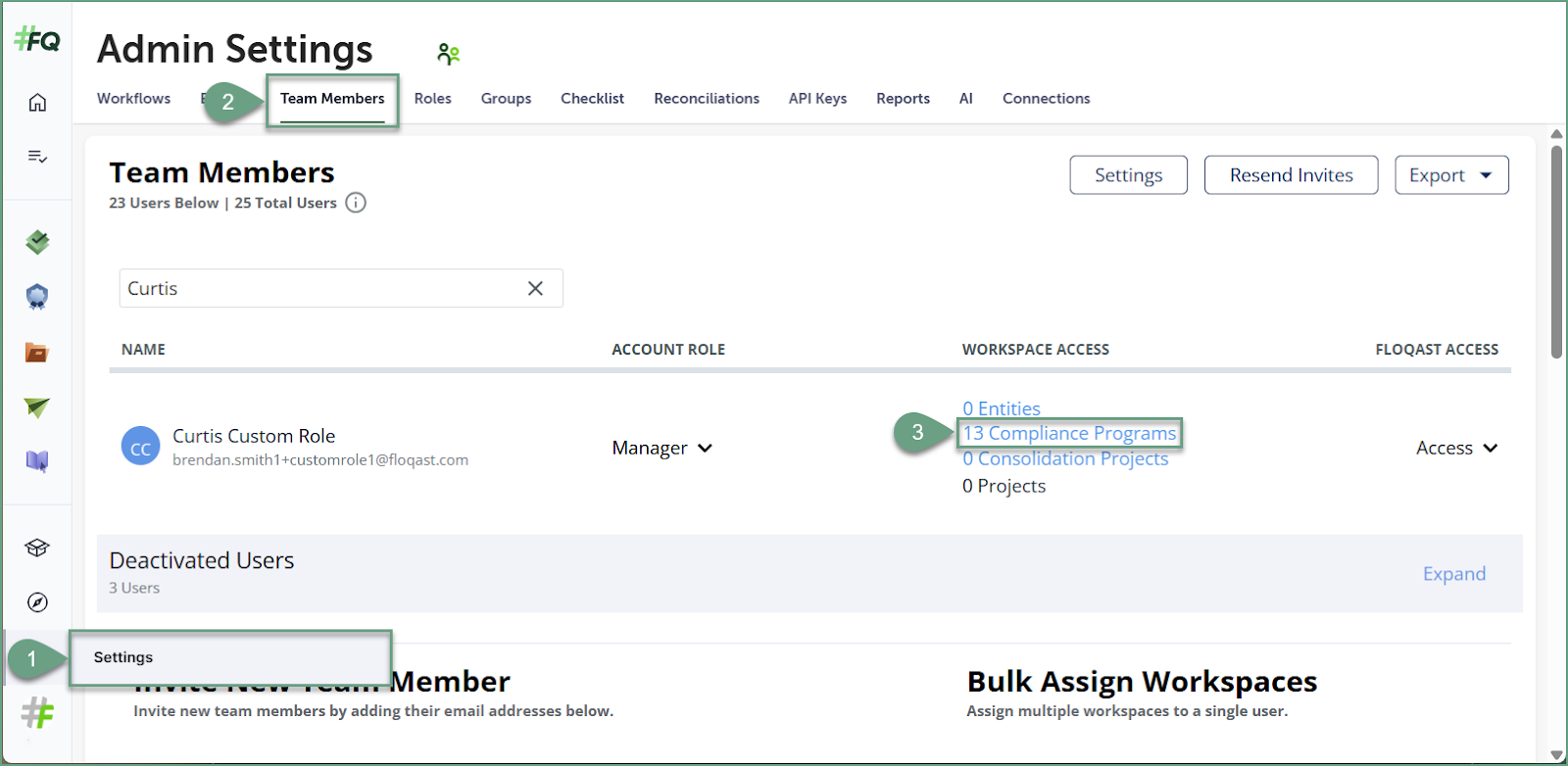Click the vertical scrollbar thumb
Viewport: 1568px width, 766px height.
click(1556, 252)
